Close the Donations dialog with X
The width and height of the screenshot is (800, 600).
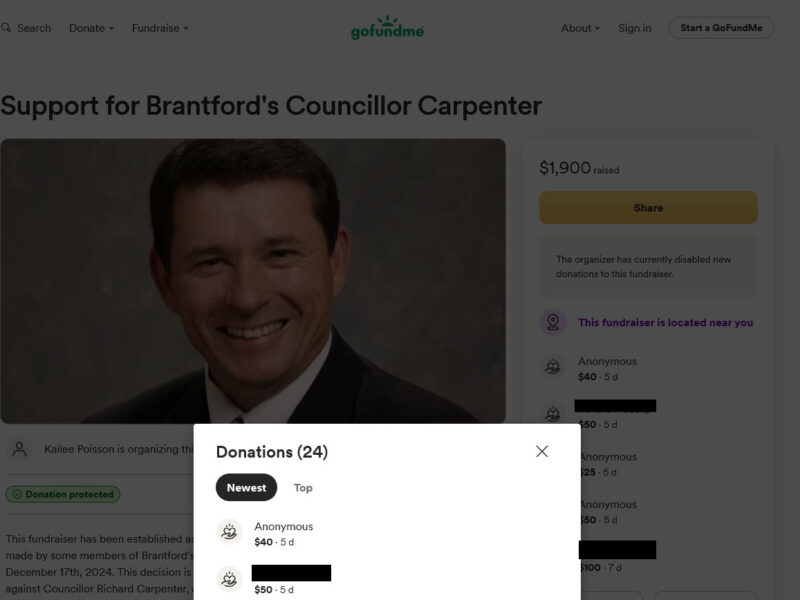coord(542,451)
